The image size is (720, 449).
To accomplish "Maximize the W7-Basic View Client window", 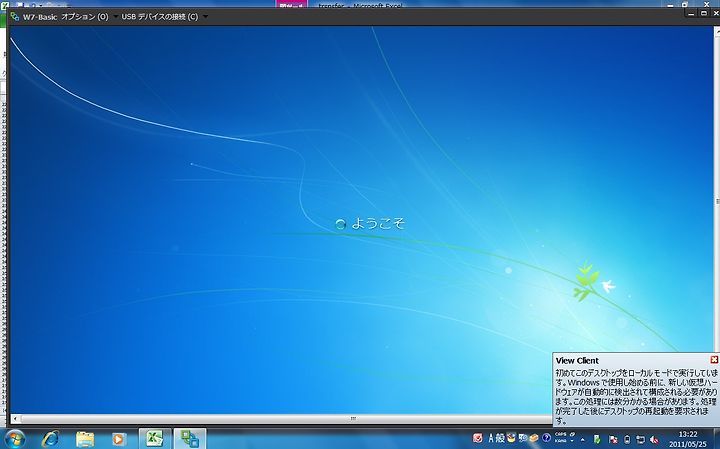I will 703,13.
